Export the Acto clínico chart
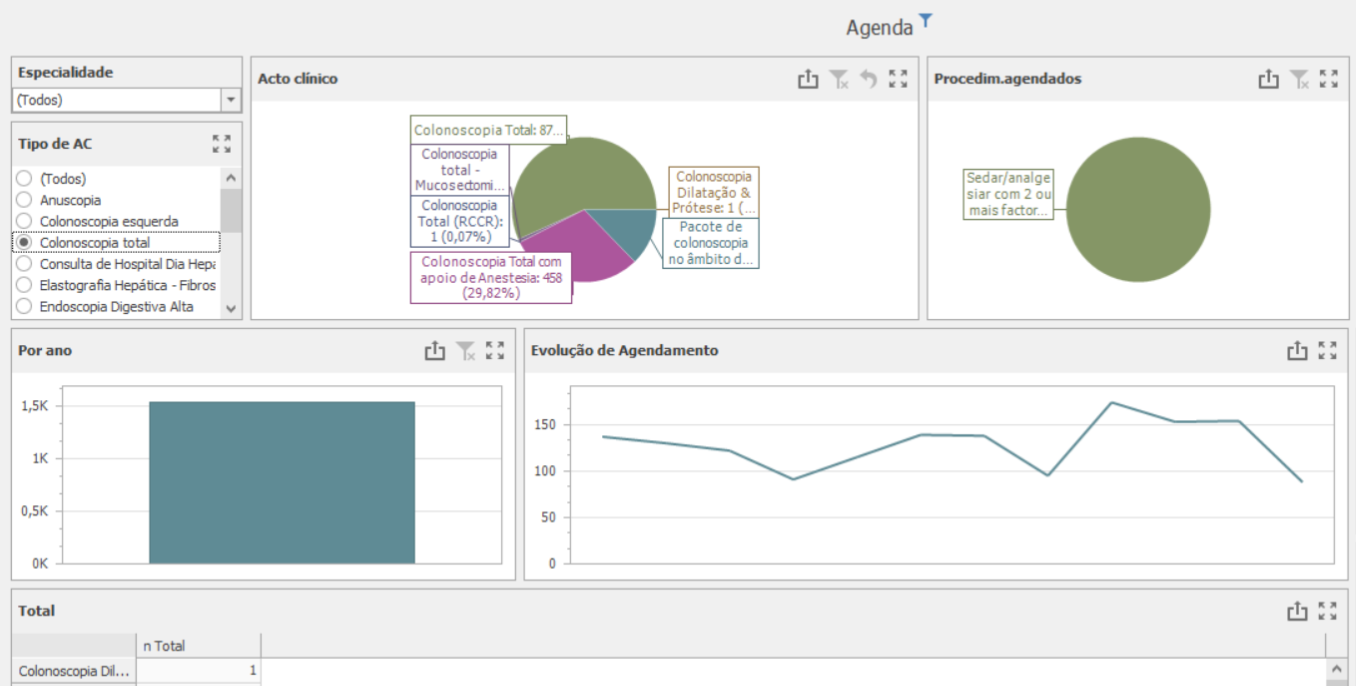Image resolution: width=1356 pixels, height=686 pixels. [808, 79]
